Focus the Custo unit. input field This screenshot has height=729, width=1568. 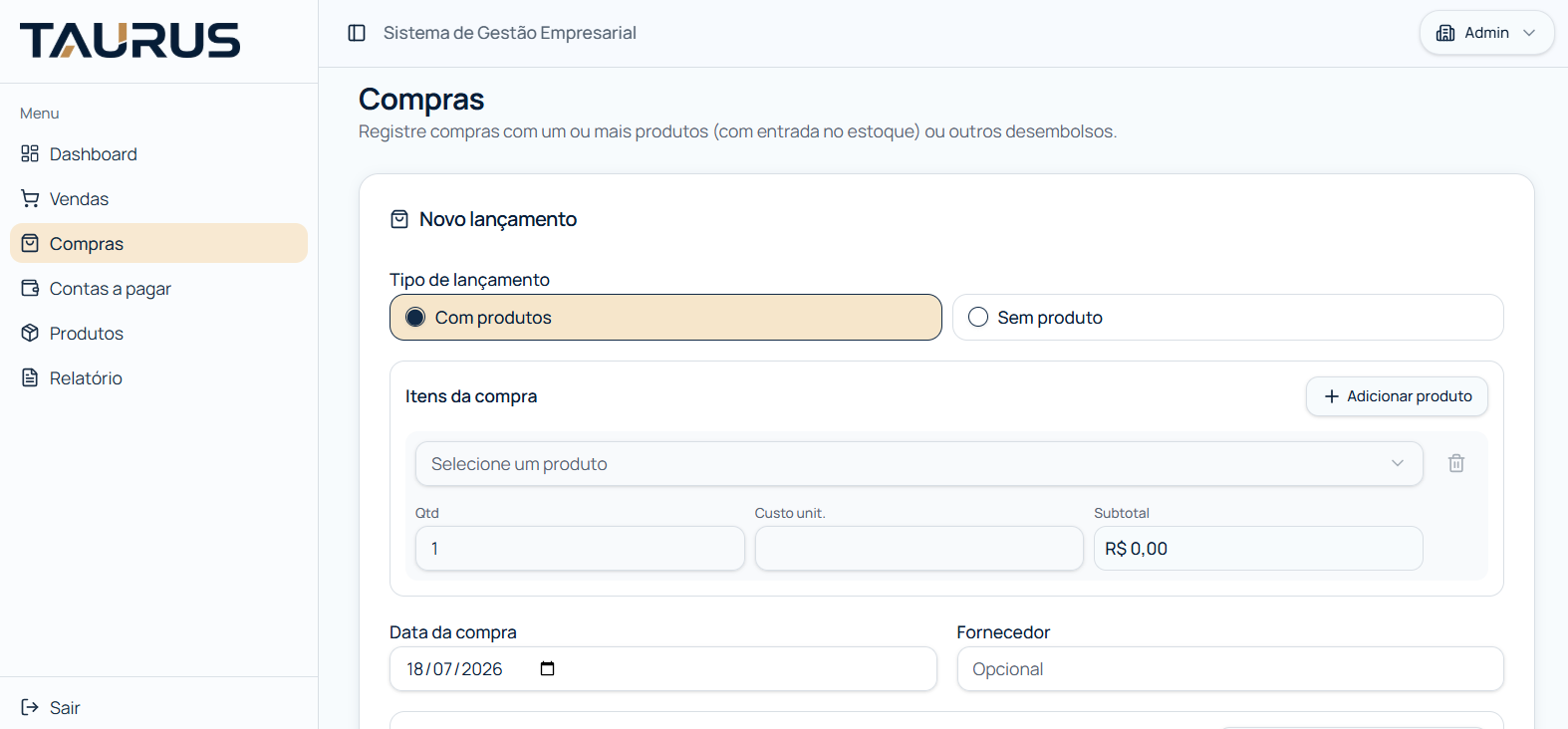918,548
